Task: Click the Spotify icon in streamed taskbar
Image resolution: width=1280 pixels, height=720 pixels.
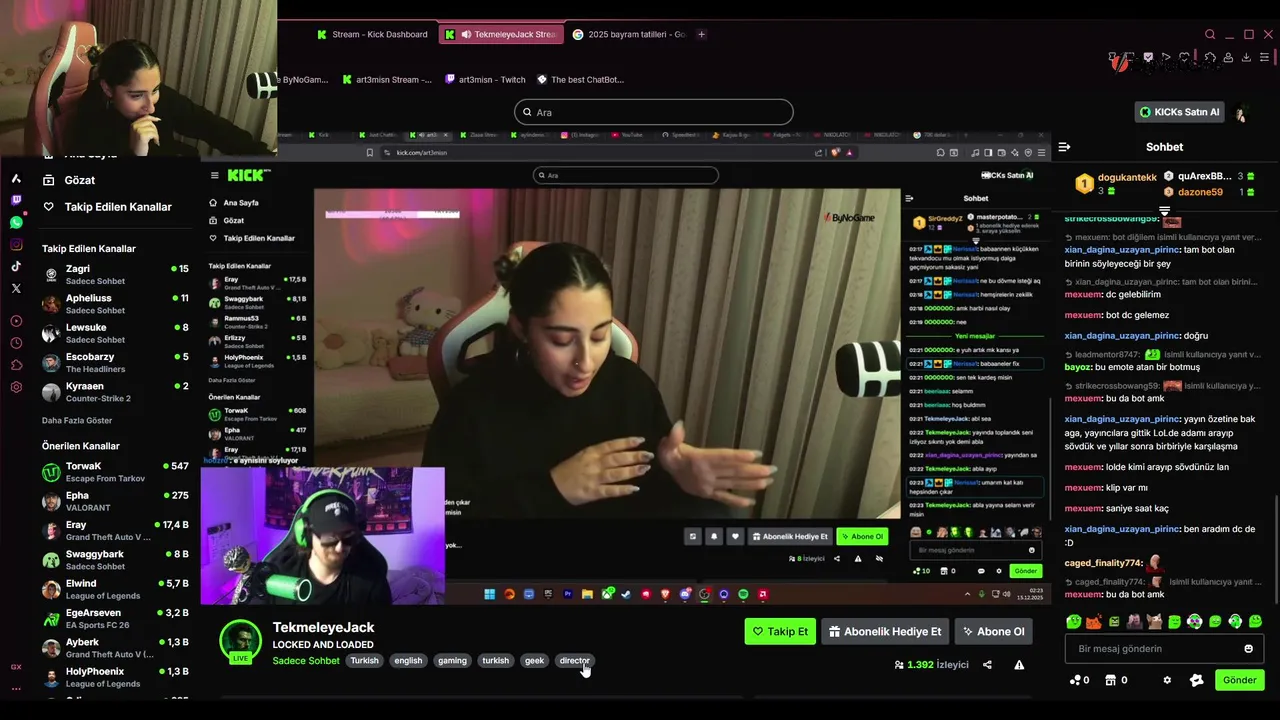Action: pos(743,594)
